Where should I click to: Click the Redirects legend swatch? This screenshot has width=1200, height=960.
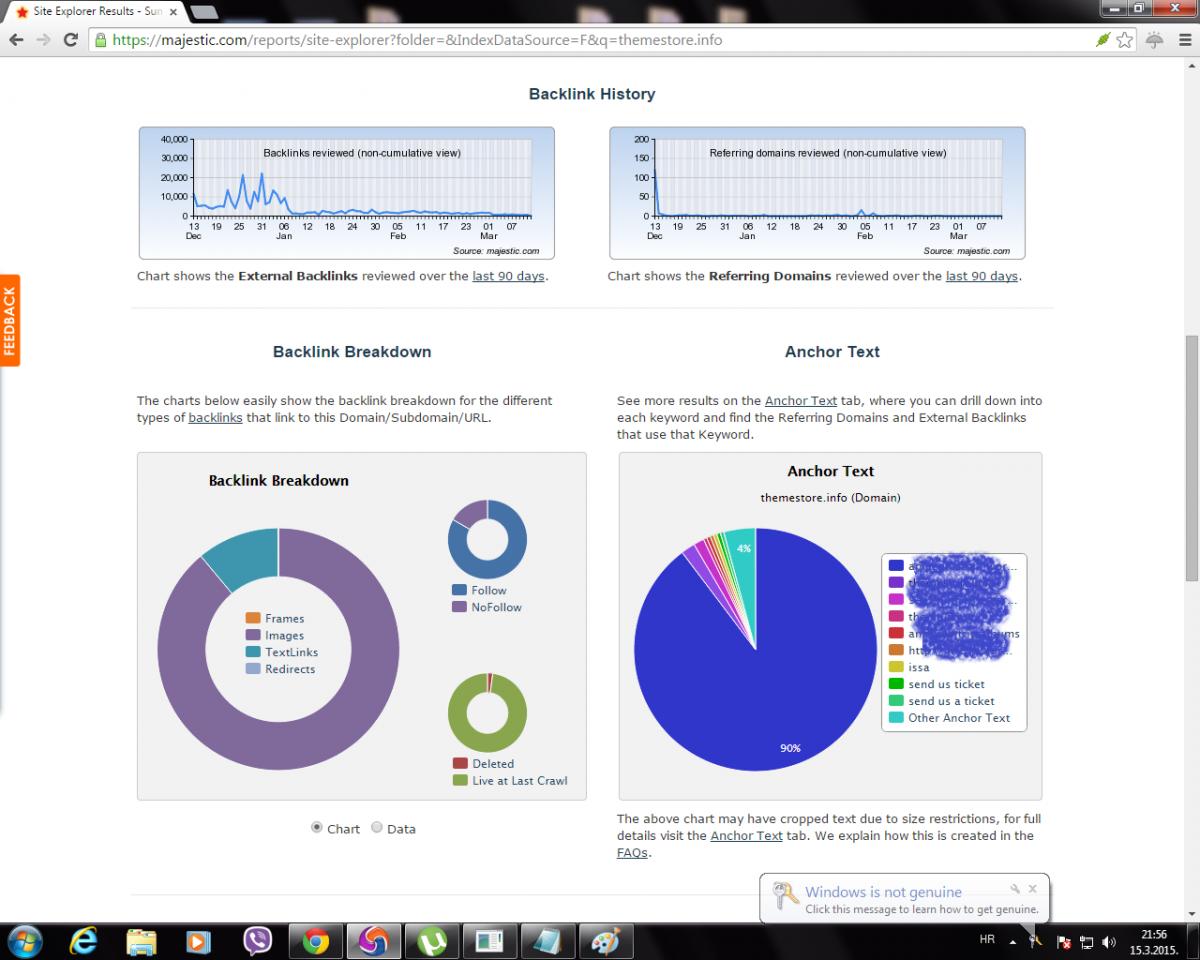253,669
